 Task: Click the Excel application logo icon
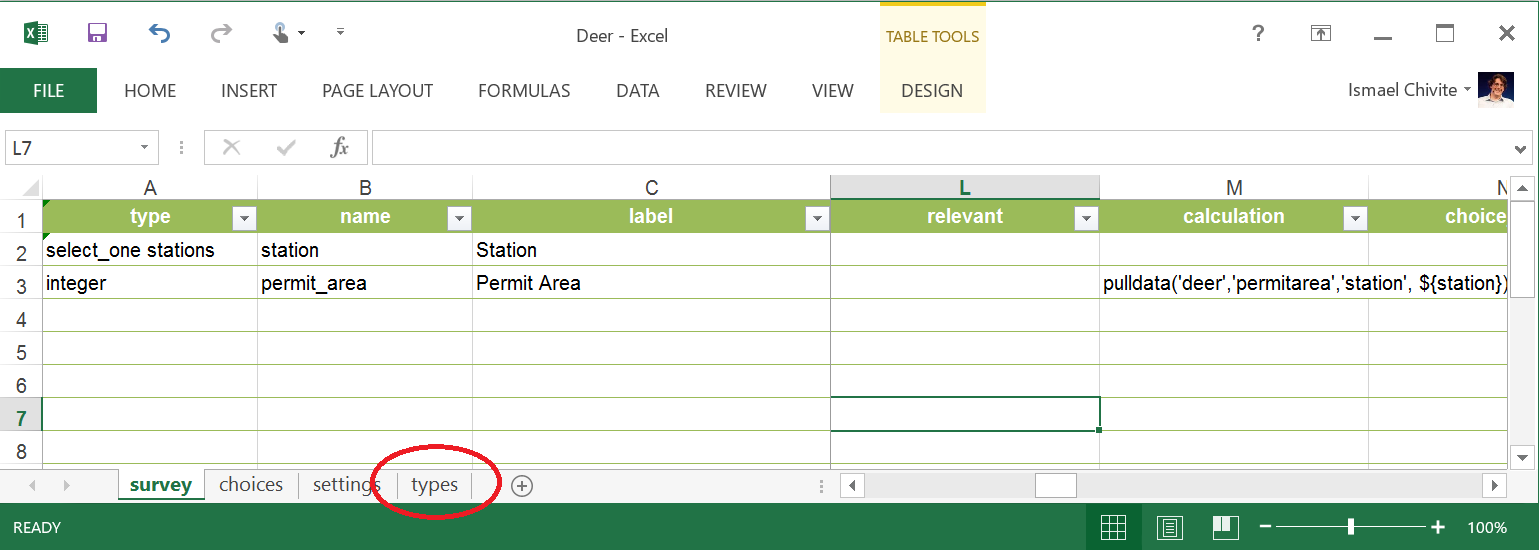(x=36, y=34)
